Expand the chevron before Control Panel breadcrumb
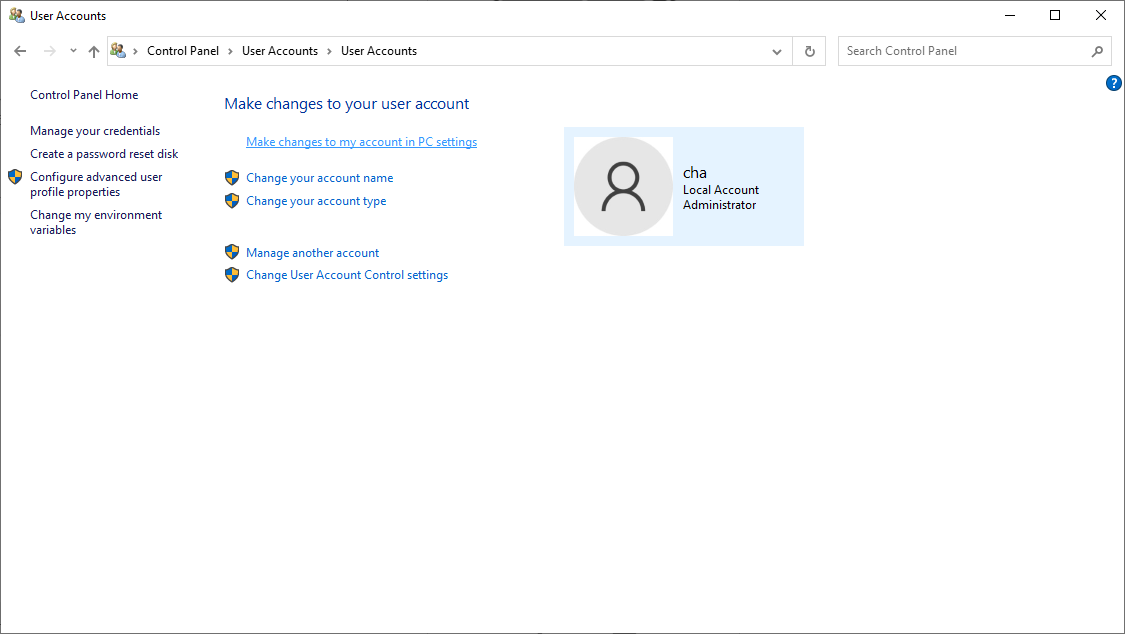This screenshot has width=1125, height=634. [135, 52]
